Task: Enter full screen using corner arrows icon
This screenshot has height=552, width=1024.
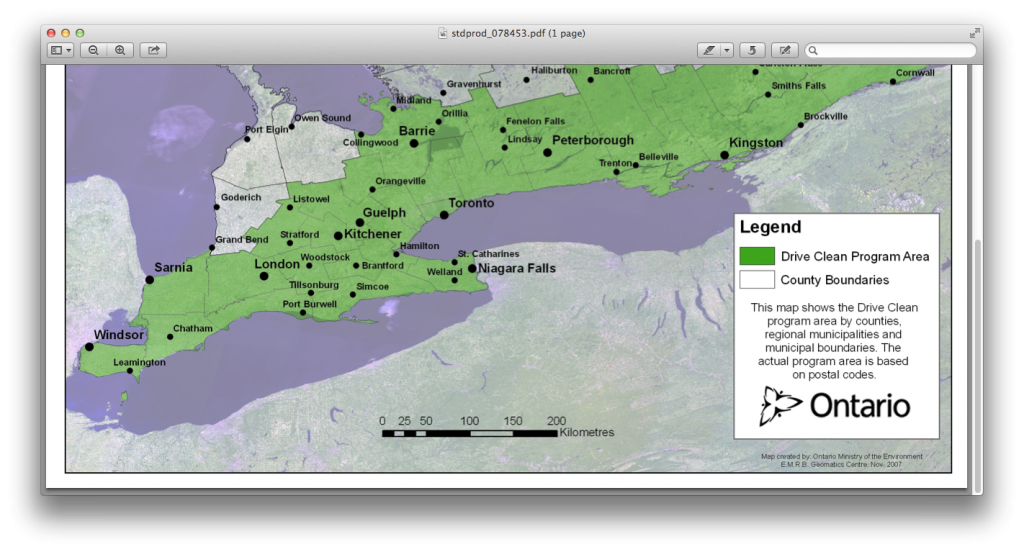Action: pos(973,33)
